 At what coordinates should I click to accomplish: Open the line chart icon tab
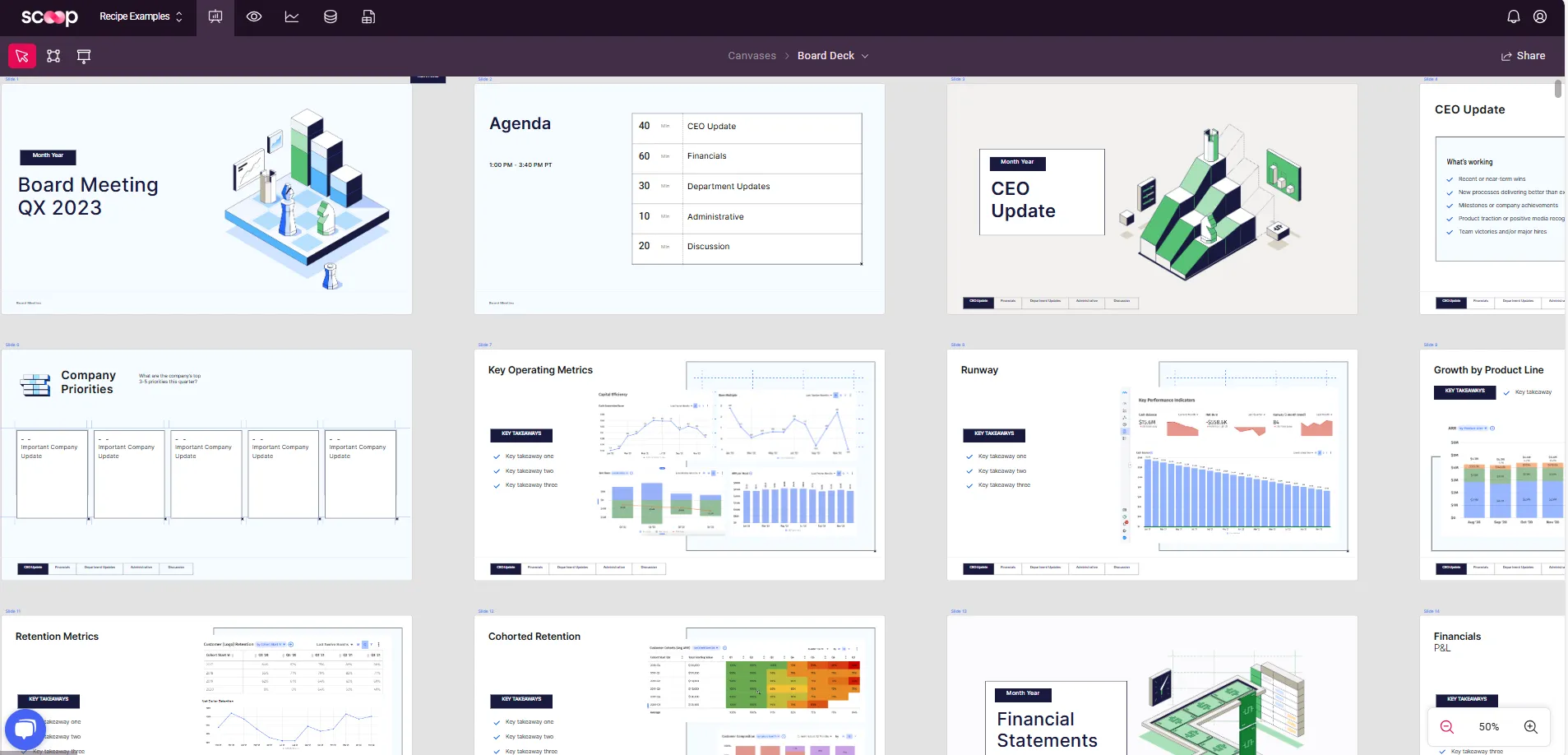[x=292, y=16]
